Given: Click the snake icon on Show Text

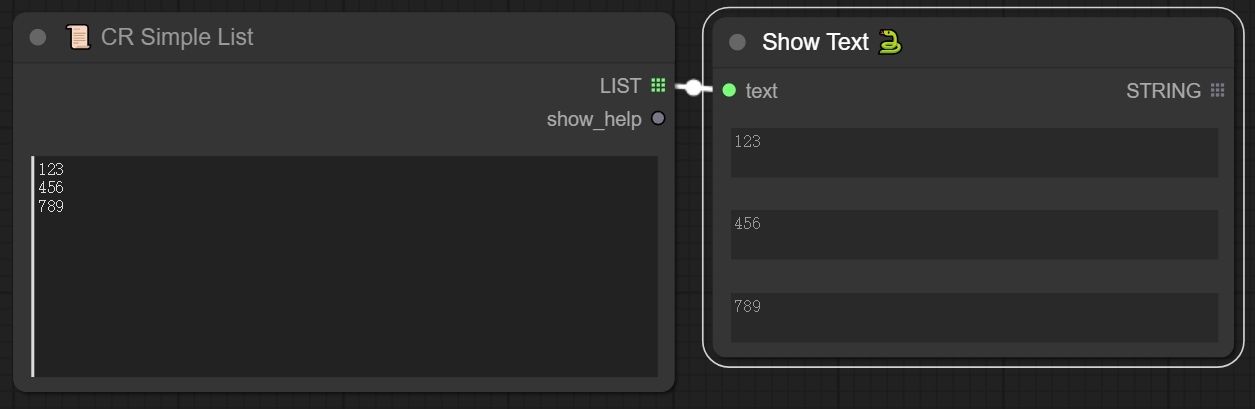Looking at the screenshot, I should [890, 42].
